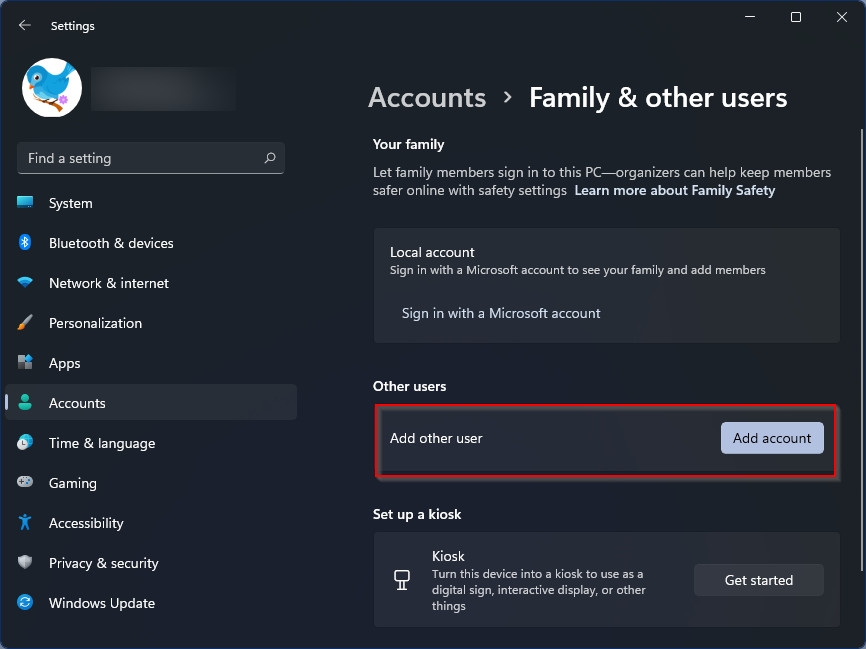
Task: Click the Gaming controller icon
Action: (25, 482)
